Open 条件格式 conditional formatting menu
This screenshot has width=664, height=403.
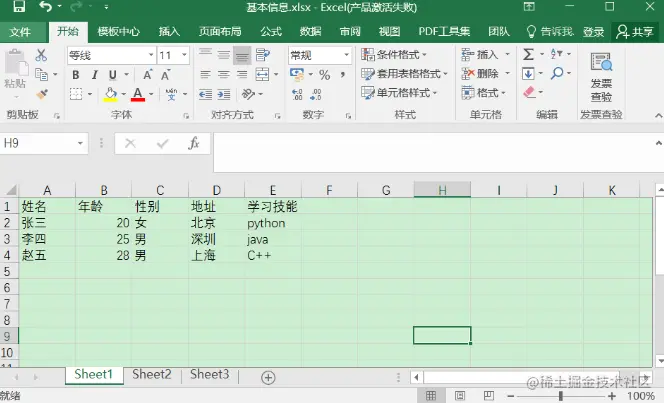pyautogui.click(x=394, y=55)
